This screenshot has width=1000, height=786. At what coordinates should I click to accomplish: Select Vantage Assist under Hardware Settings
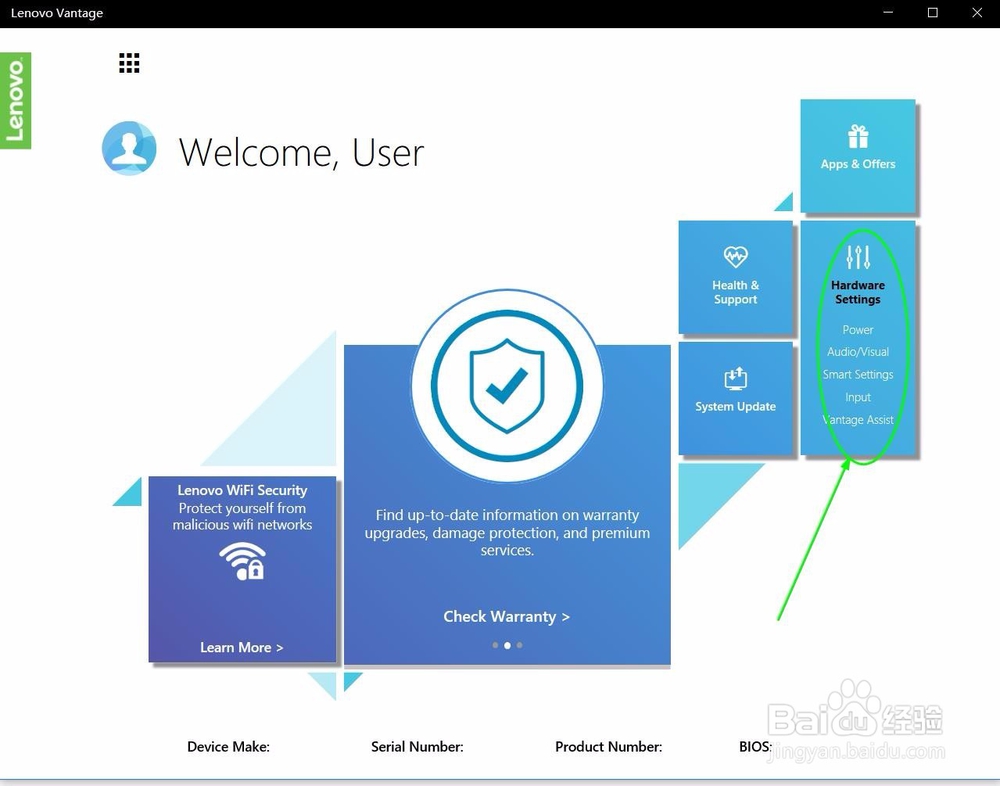pyautogui.click(x=858, y=420)
